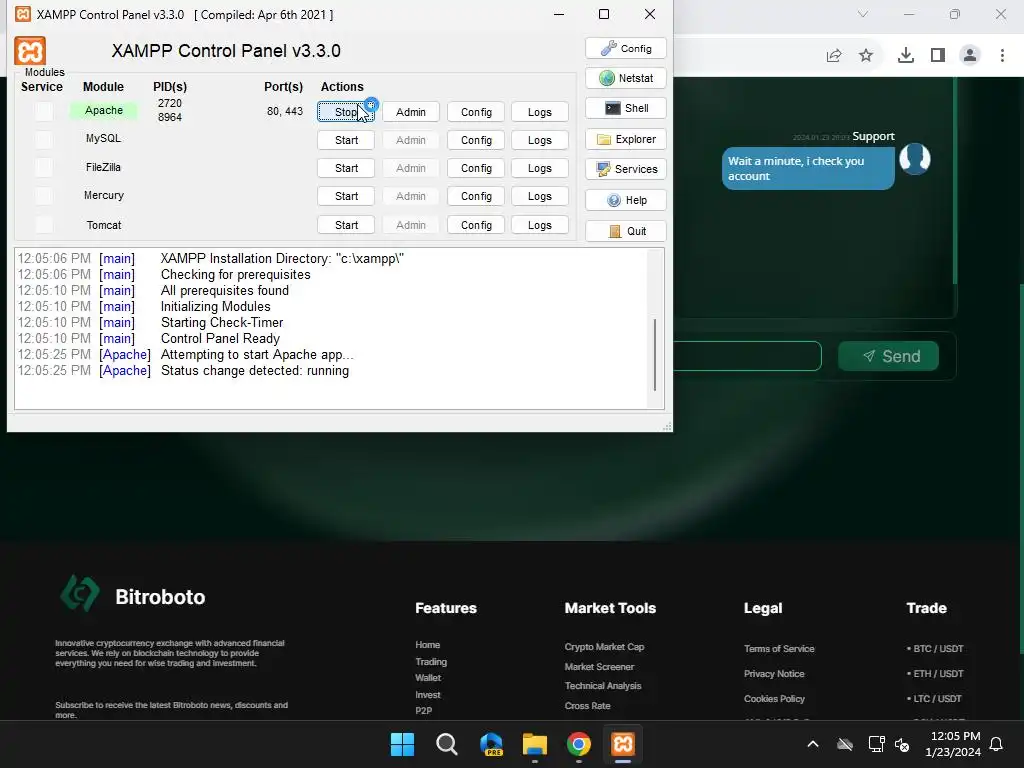1024x768 pixels.
Task: View Apache Logs
Action: pyautogui.click(x=539, y=112)
